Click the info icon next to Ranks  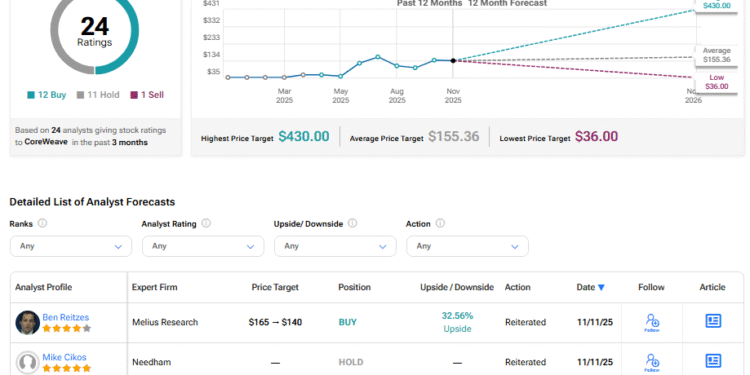tap(42, 223)
